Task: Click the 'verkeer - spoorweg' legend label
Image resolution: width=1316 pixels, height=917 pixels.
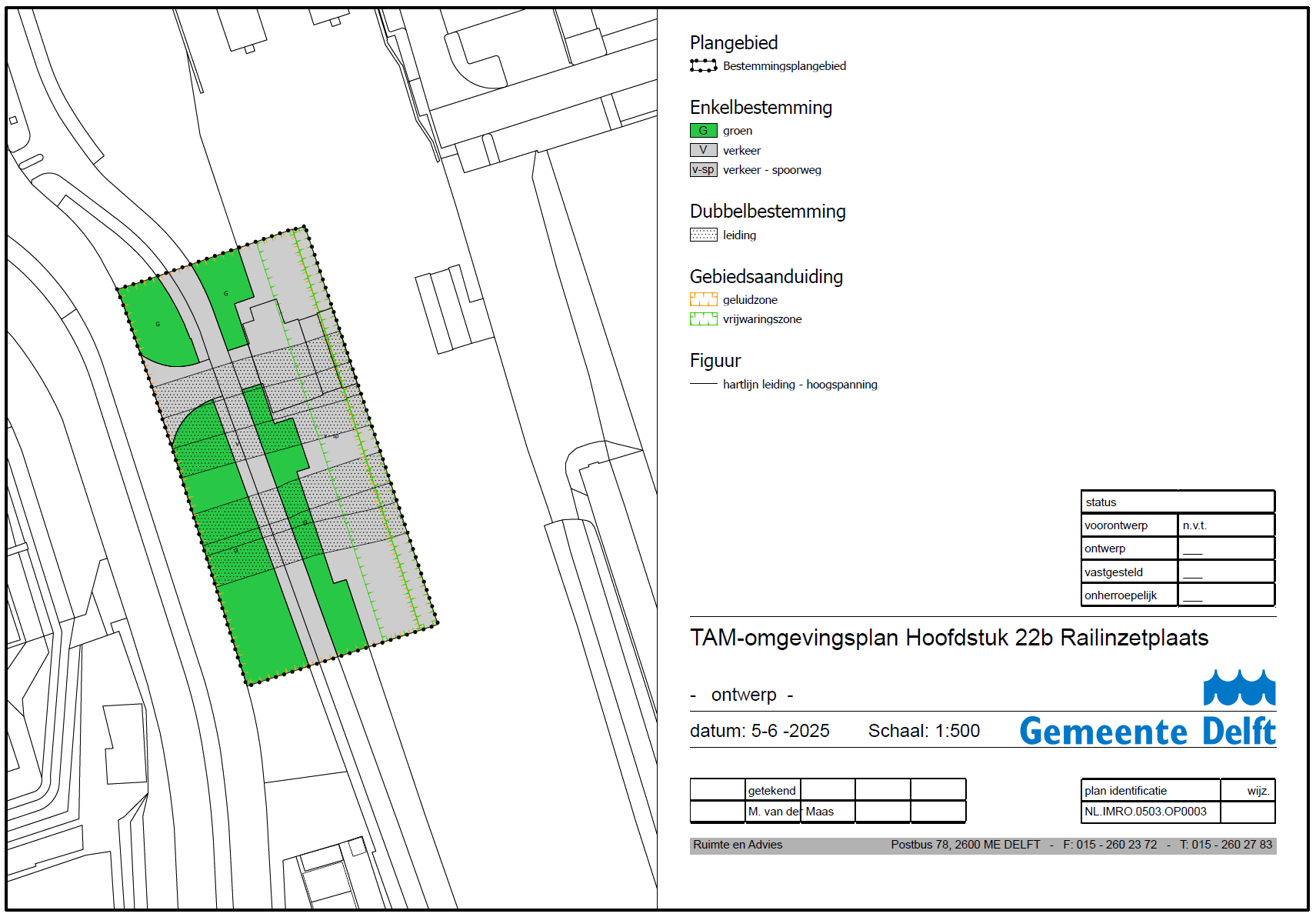Action: point(772,170)
